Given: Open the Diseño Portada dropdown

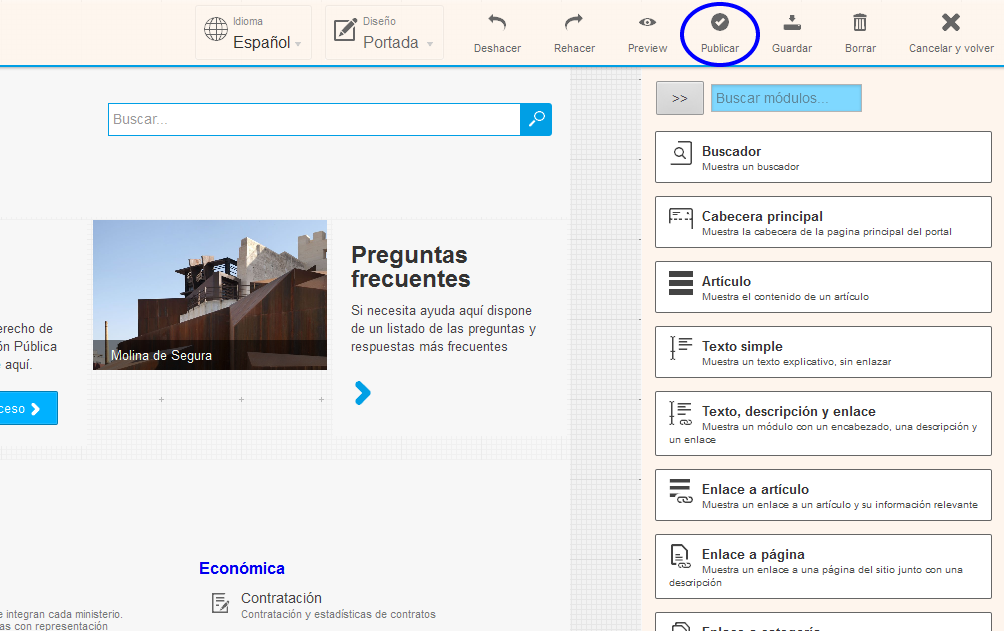Looking at the screenshot, I should (384, 33).
